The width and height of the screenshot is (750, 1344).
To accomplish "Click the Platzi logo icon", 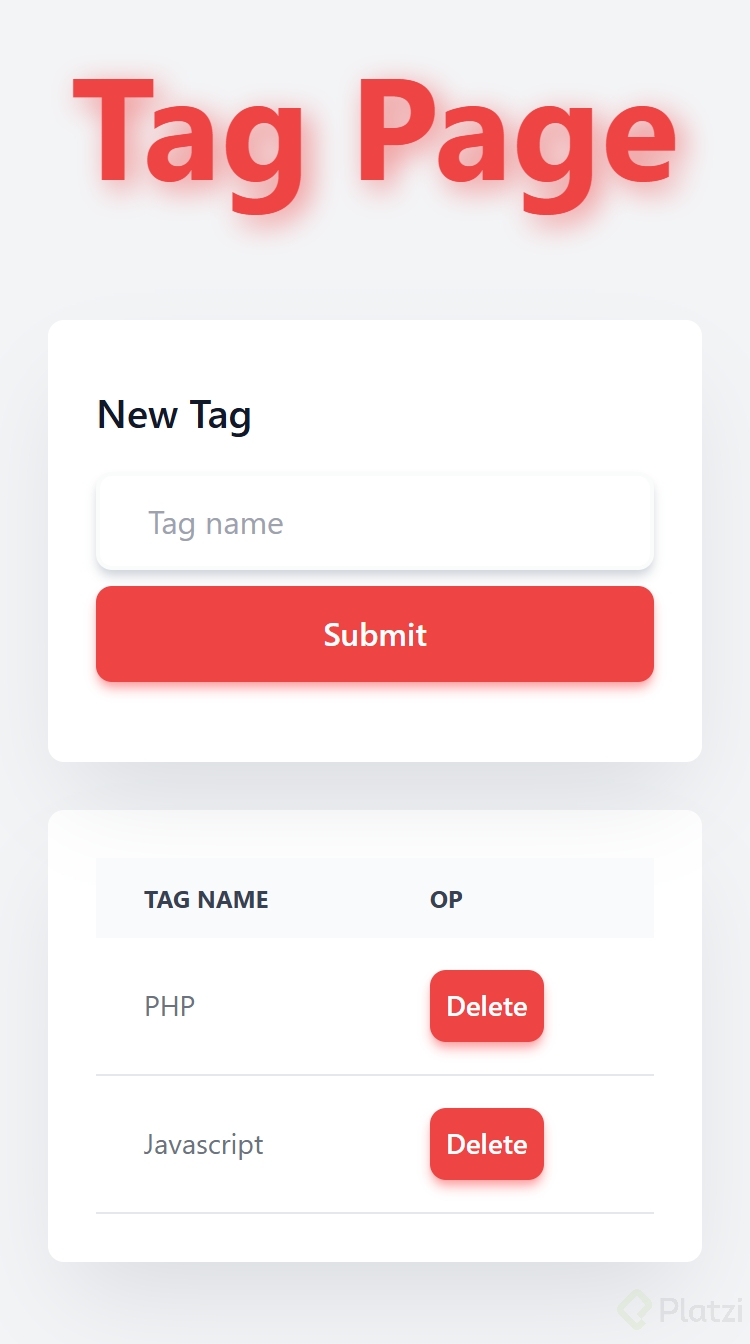I will pyautogui.click(x=636, y=1309).
